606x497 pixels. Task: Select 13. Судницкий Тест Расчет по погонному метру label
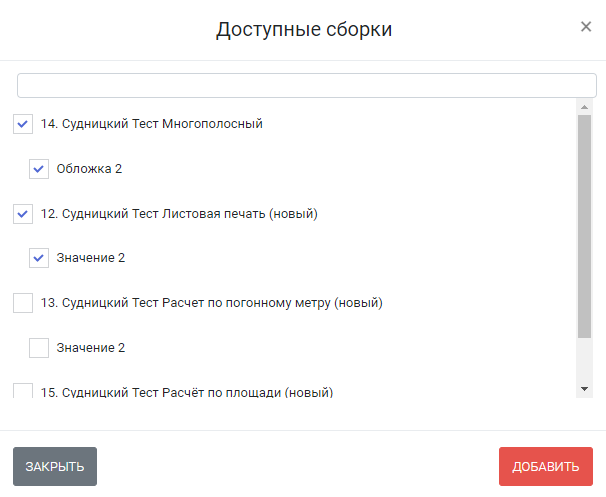(x=212, y=303)
